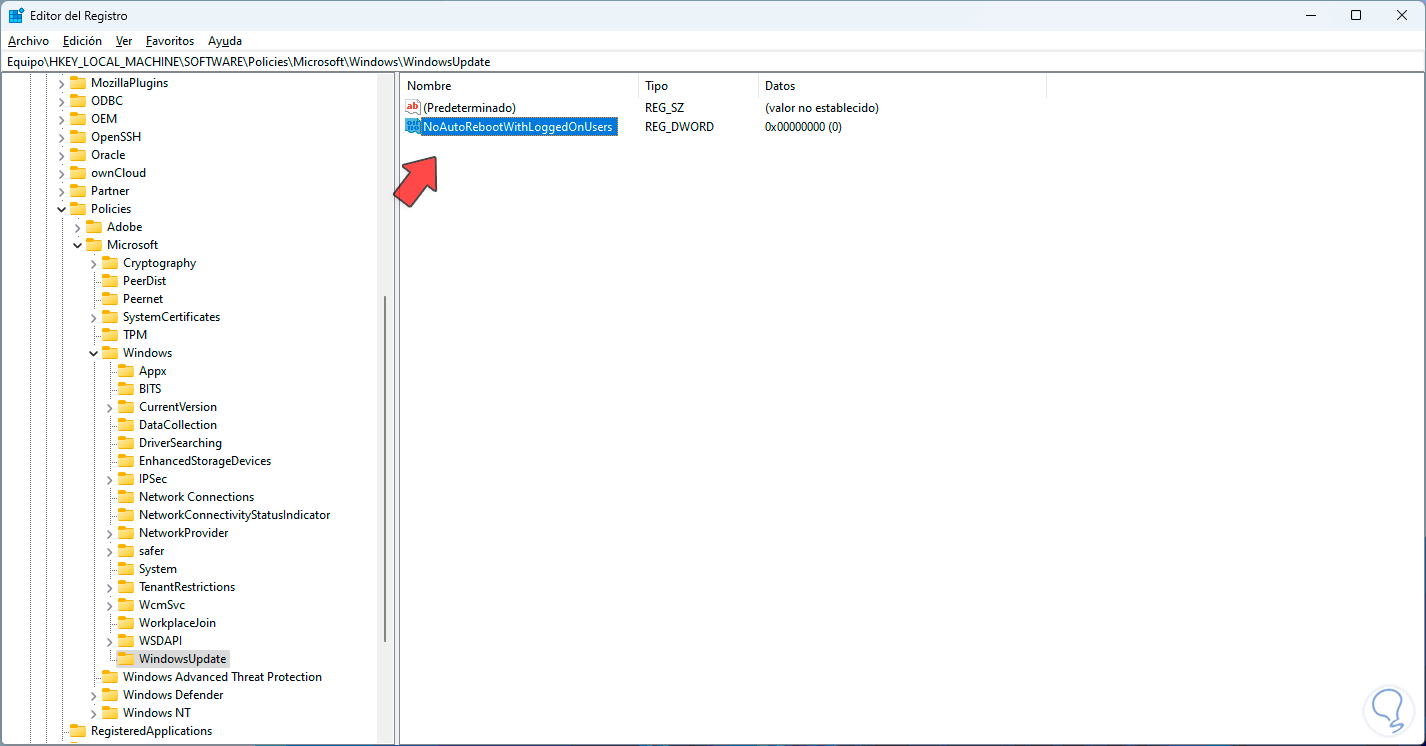
Task: Click the ownCloud folder icon
Action: pos(78,173)
